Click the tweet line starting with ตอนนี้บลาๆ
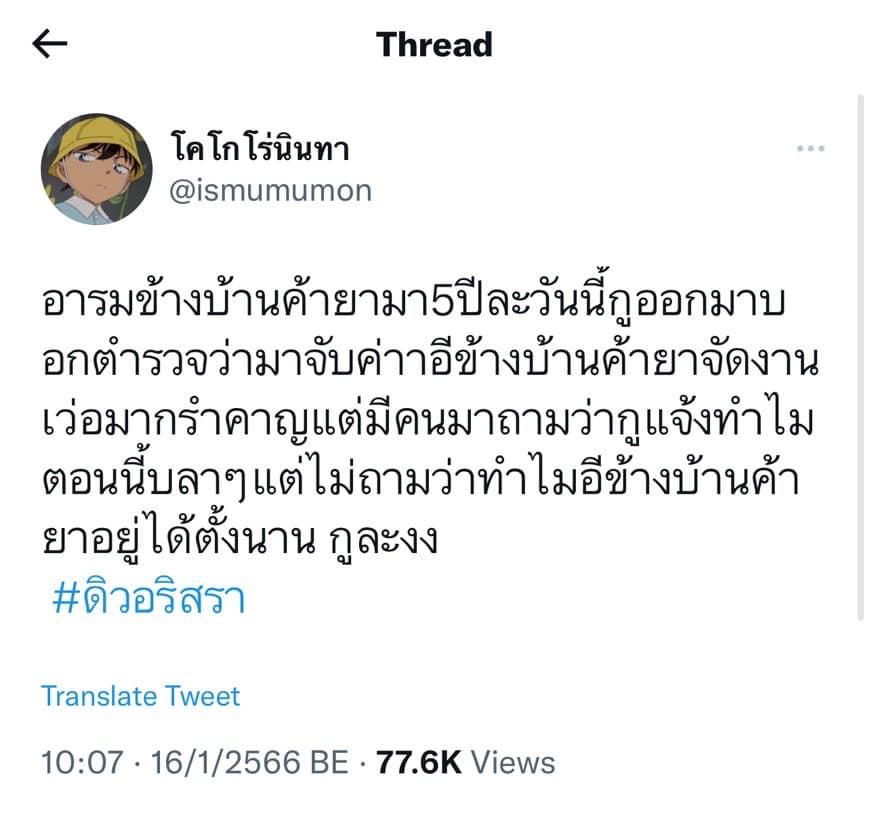 pos(421,478)
